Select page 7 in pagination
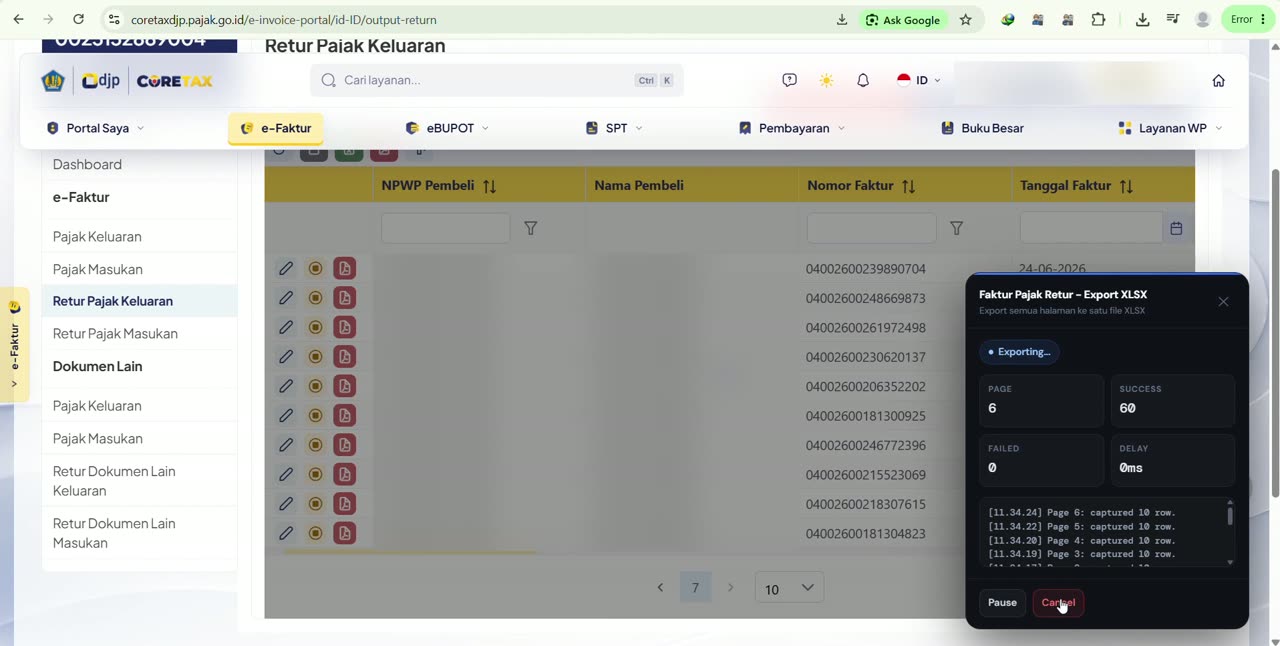 click(x=695, y=588)
